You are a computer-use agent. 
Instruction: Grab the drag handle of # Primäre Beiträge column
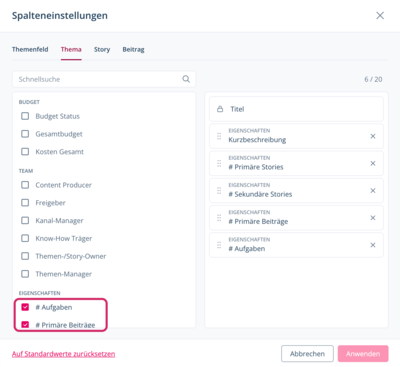219,218
